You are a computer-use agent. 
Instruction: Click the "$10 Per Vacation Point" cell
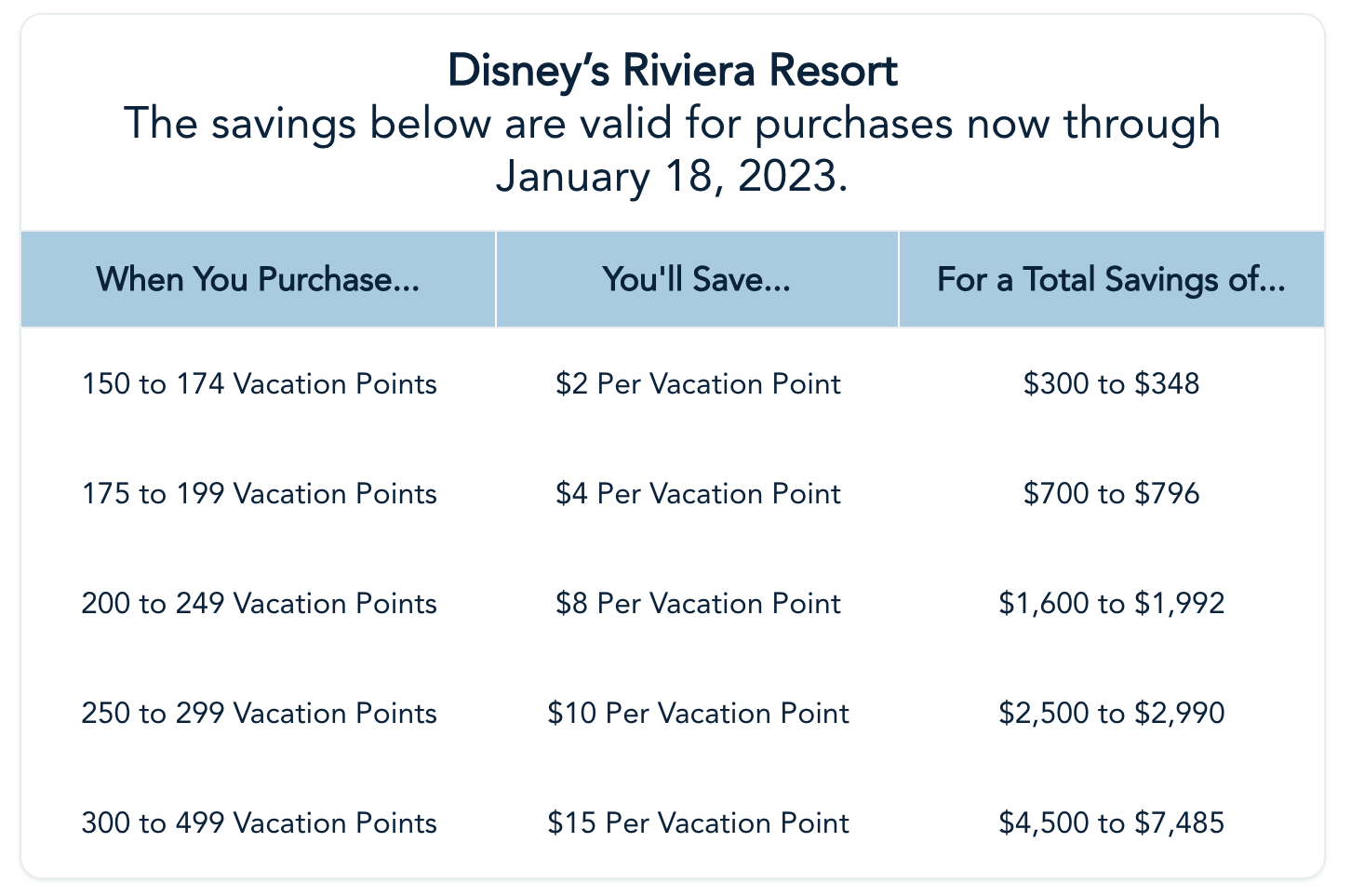pyautogui.click(x=698, y=713)
